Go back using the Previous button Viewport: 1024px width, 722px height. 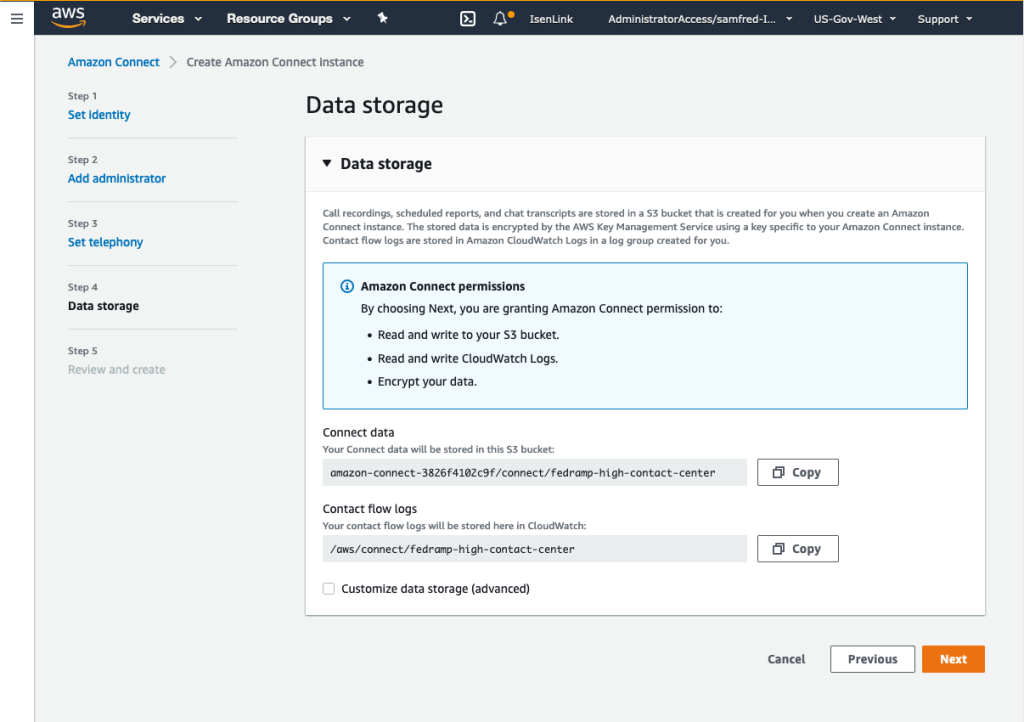click(872, 659)
